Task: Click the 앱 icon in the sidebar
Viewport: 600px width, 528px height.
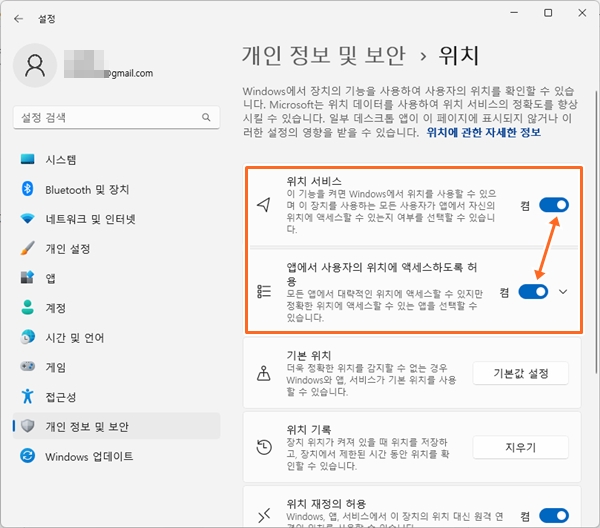Action: 28,278
